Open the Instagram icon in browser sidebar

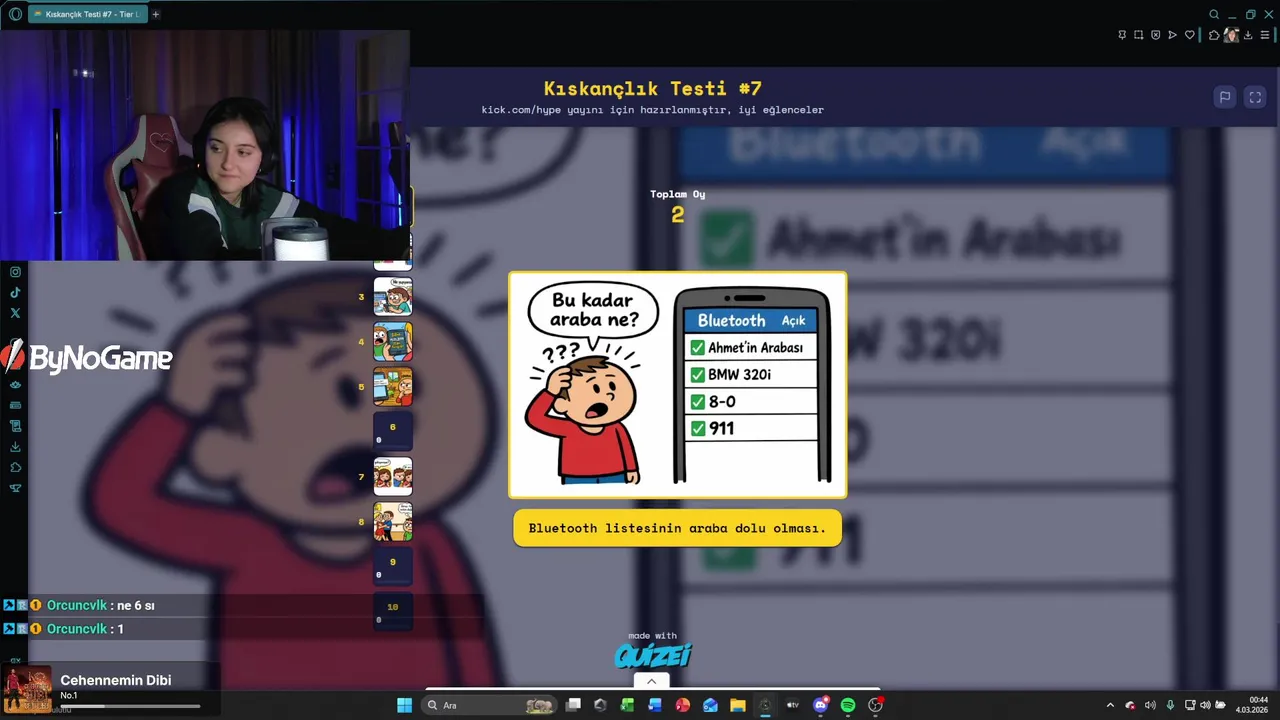click(15, 272)
